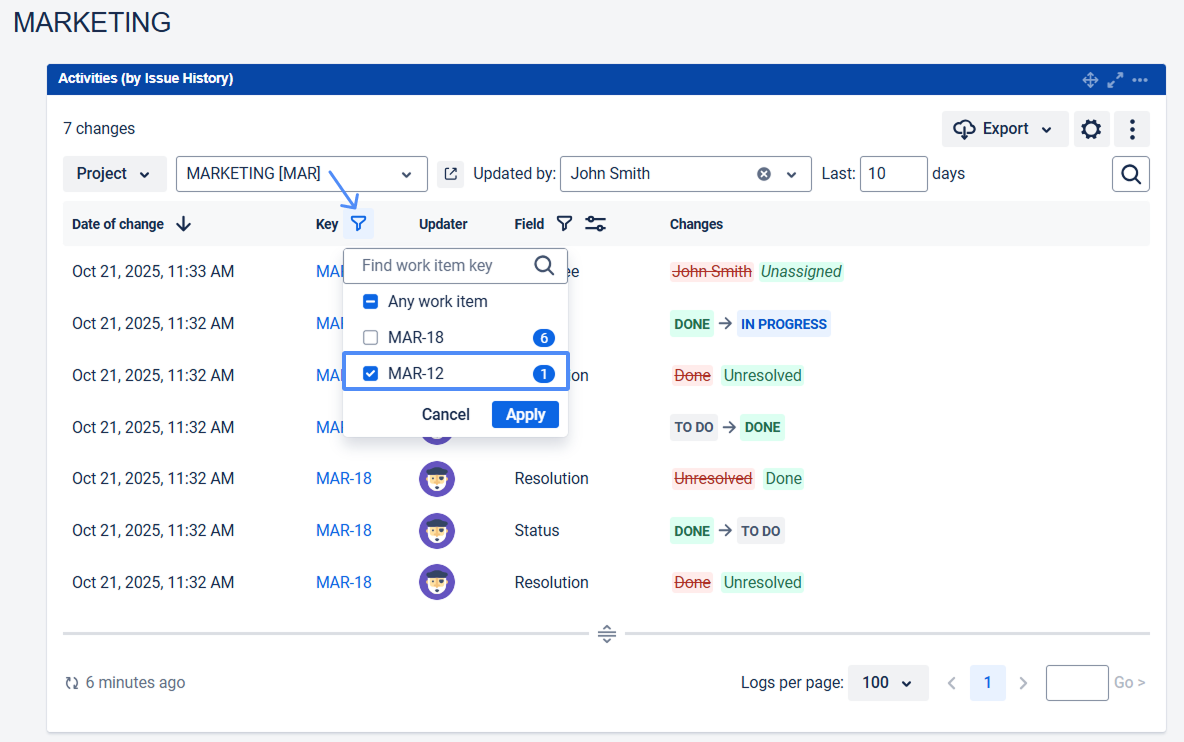
Task: Open the Logs per page dropdown
Action: pos(888,683)
